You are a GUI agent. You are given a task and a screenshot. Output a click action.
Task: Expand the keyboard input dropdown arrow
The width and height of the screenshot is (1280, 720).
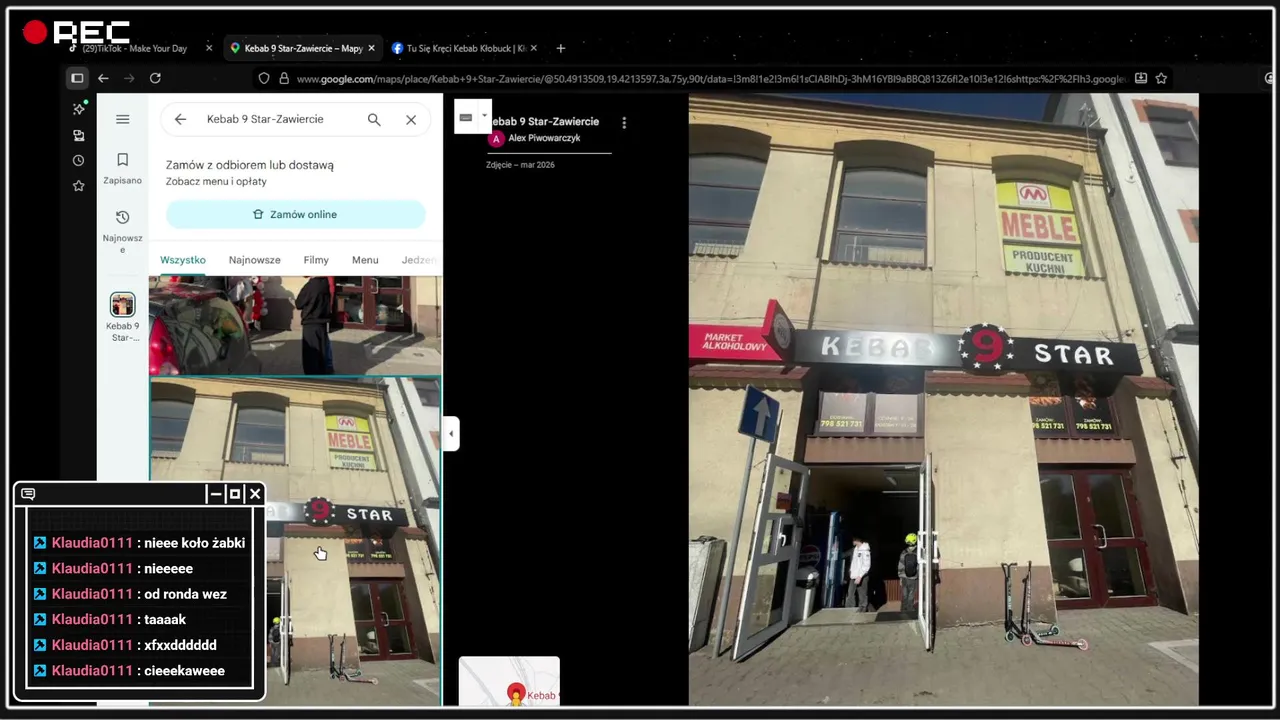[484, 115]
